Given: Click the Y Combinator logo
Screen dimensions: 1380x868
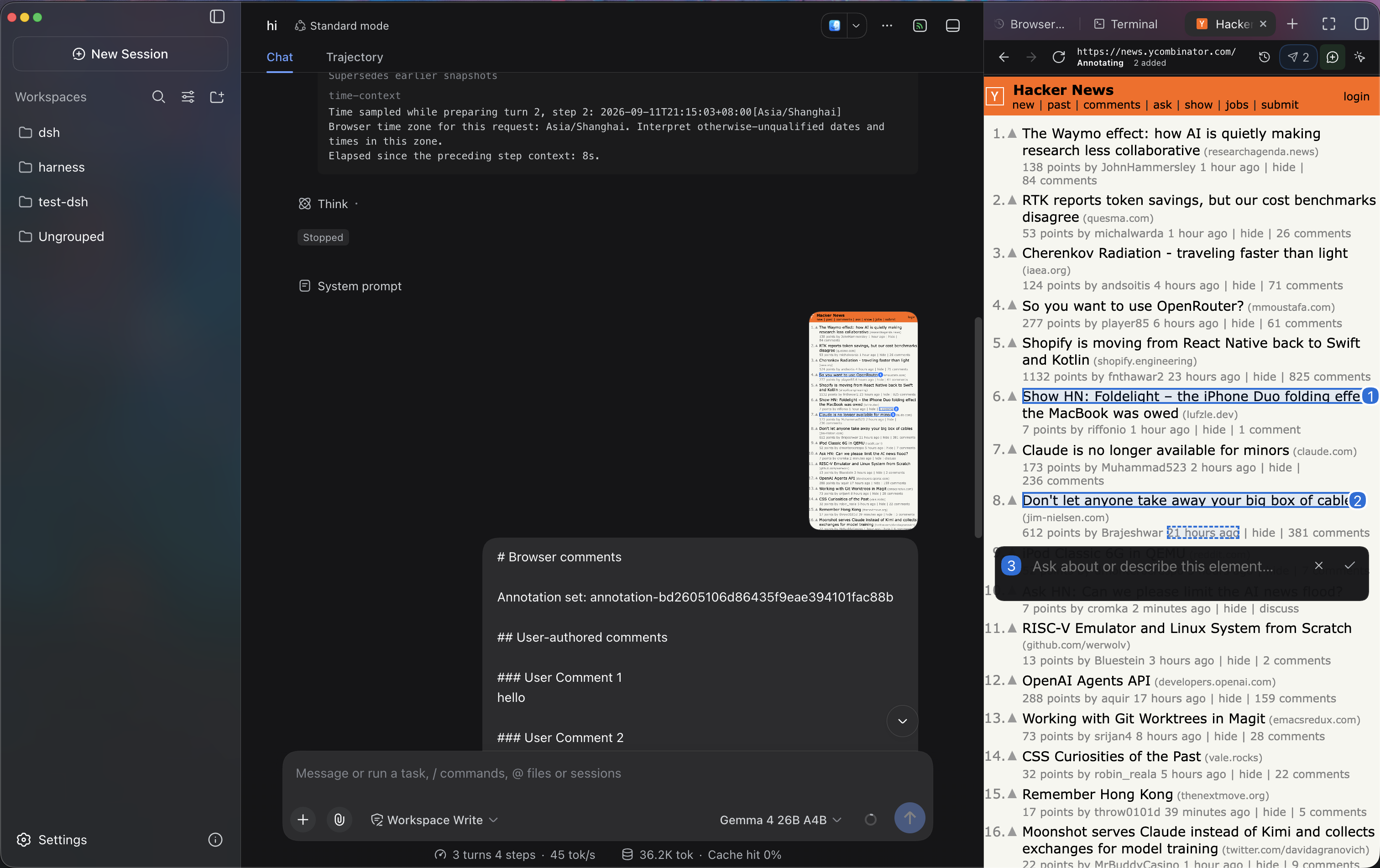Looking at the screenshot, I should [994, 96].
